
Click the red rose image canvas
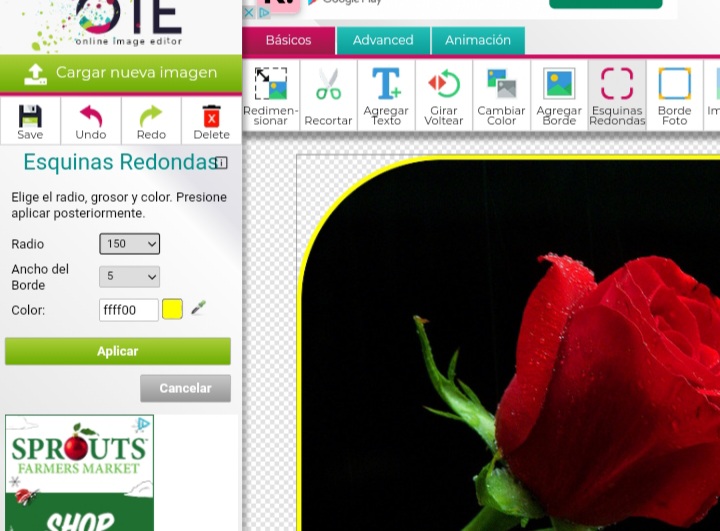[510, 345]
